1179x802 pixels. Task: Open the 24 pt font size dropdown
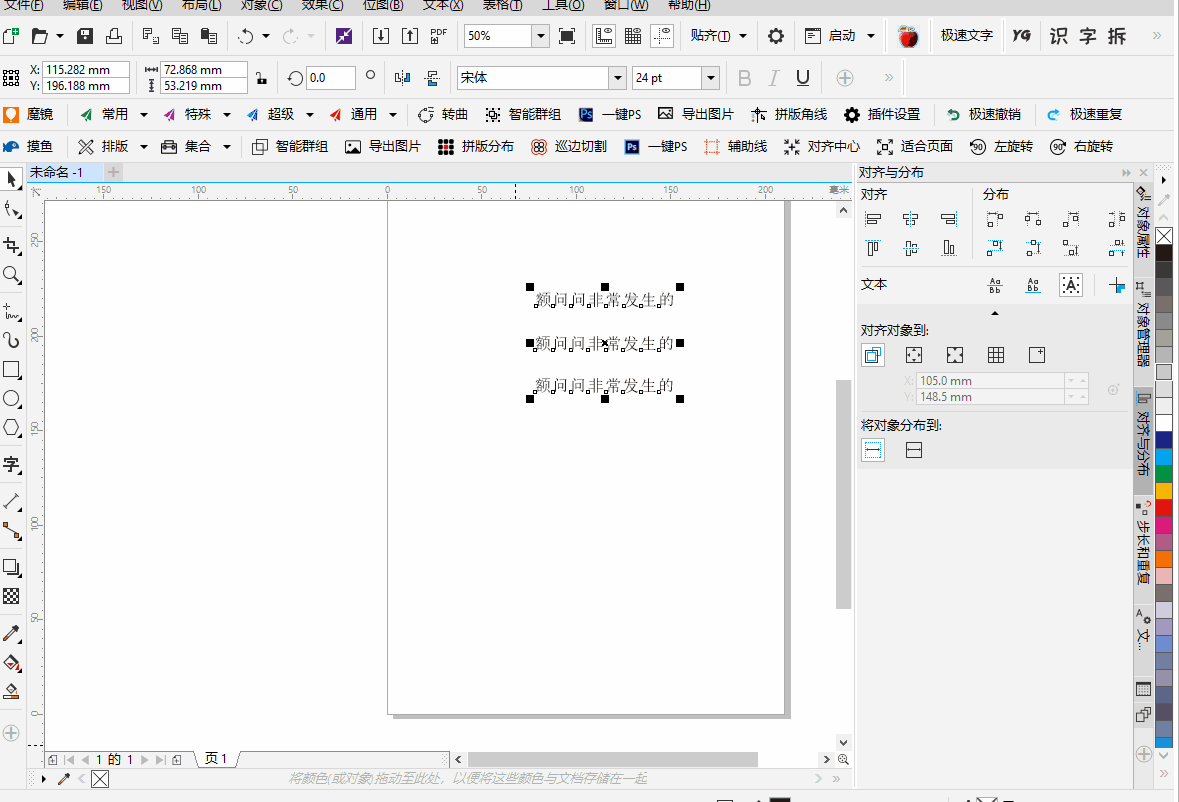711,77
